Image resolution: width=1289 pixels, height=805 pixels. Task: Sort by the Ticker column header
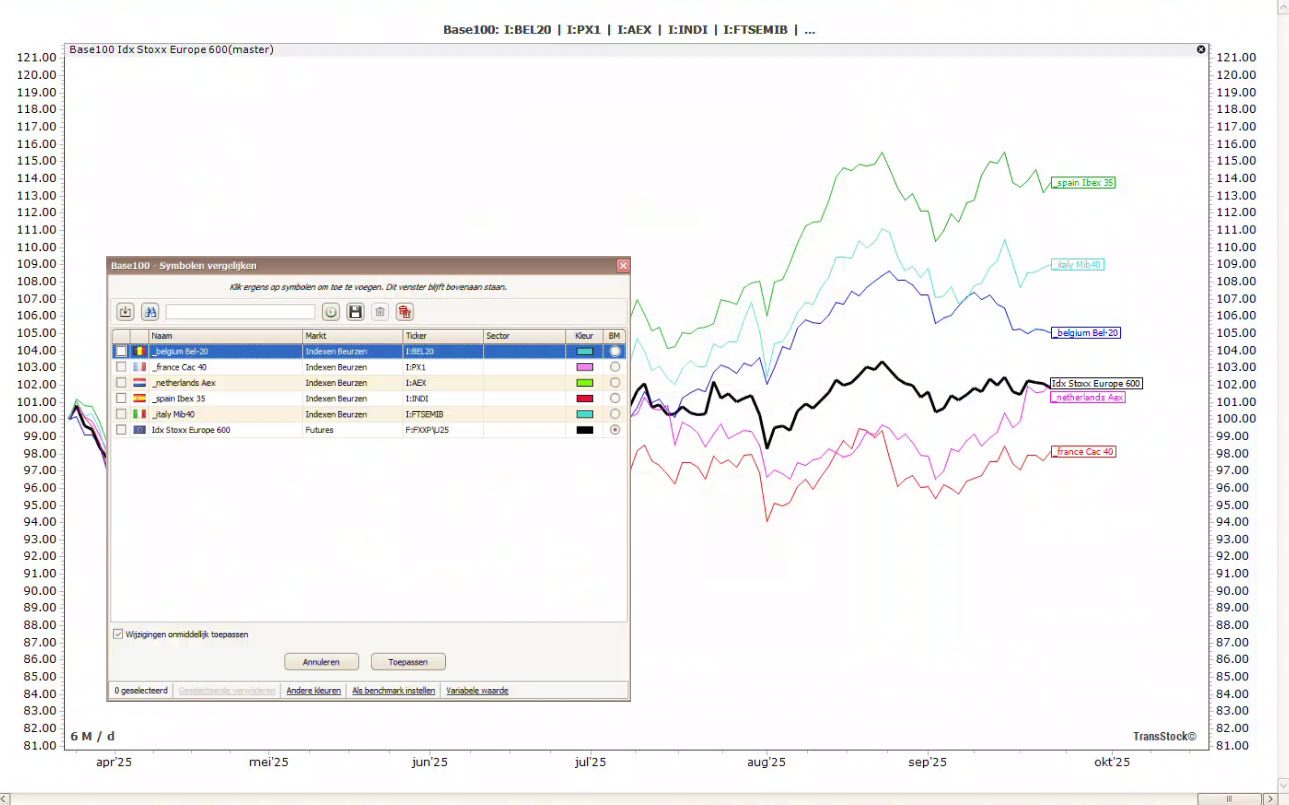click(x=442, y=336)
